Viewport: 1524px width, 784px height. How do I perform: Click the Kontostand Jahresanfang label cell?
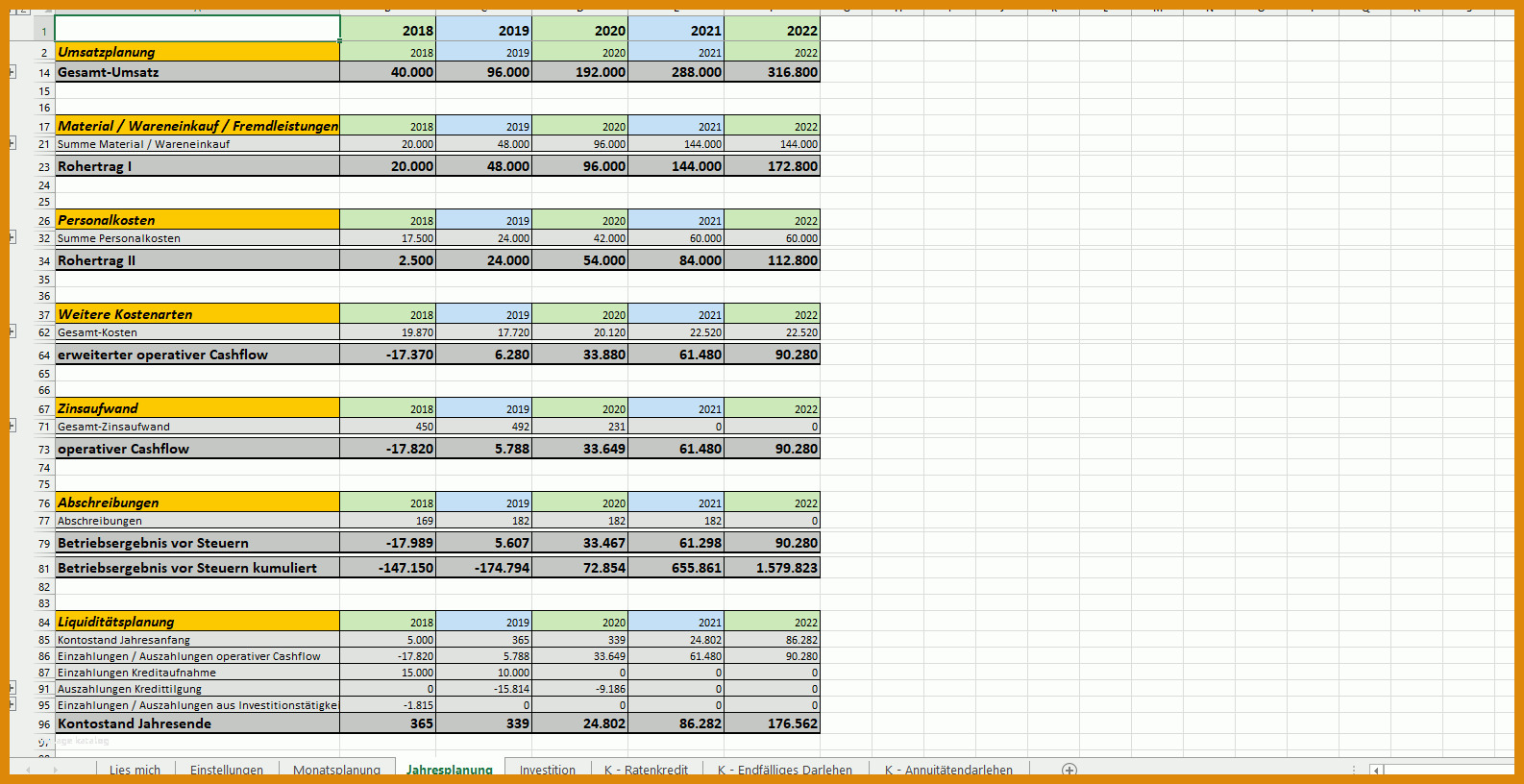197,639
